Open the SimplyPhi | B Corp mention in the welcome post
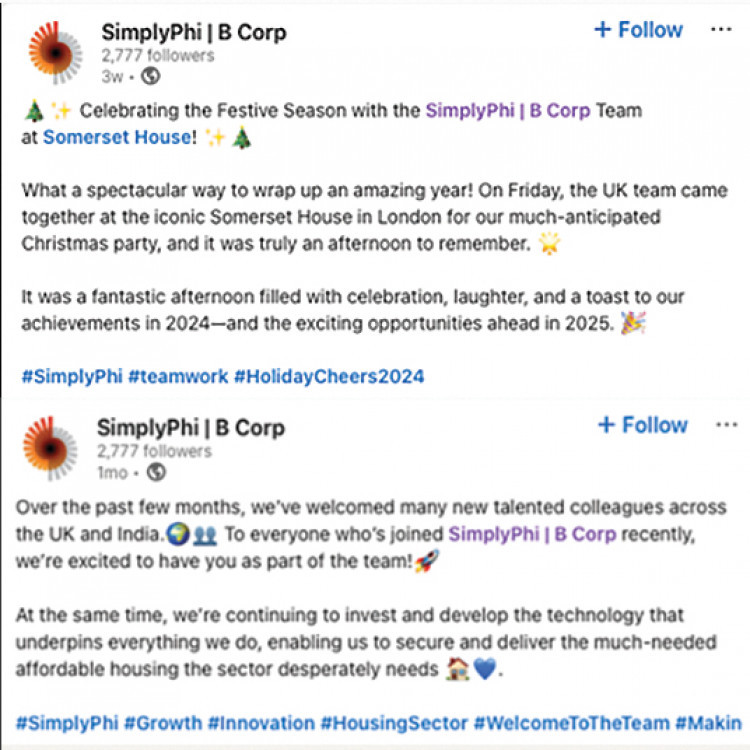The width and height of the screenshot is (750, 750). [532, 534]
